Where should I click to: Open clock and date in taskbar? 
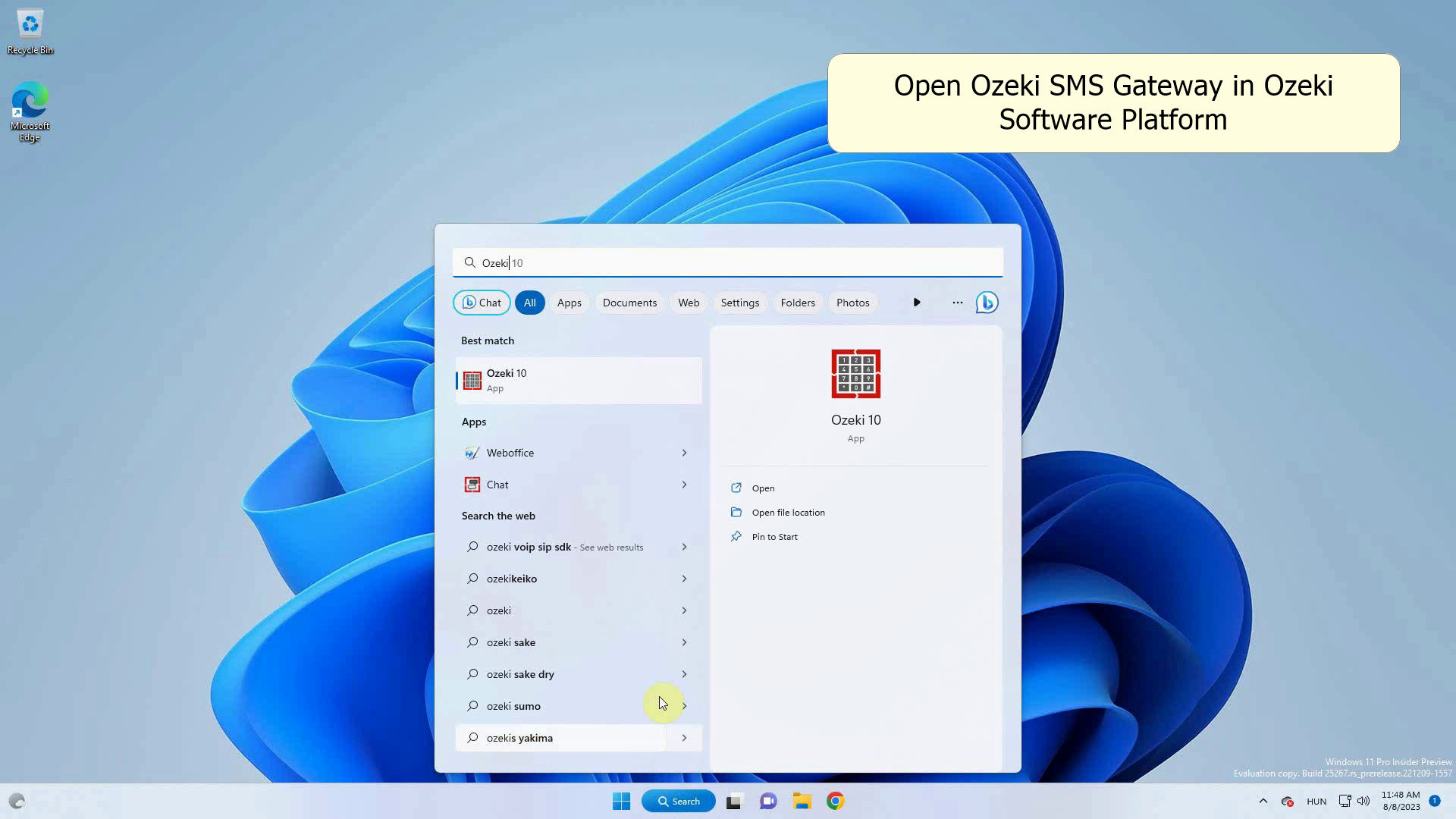pyautogui.click(x=1401, y=801)
